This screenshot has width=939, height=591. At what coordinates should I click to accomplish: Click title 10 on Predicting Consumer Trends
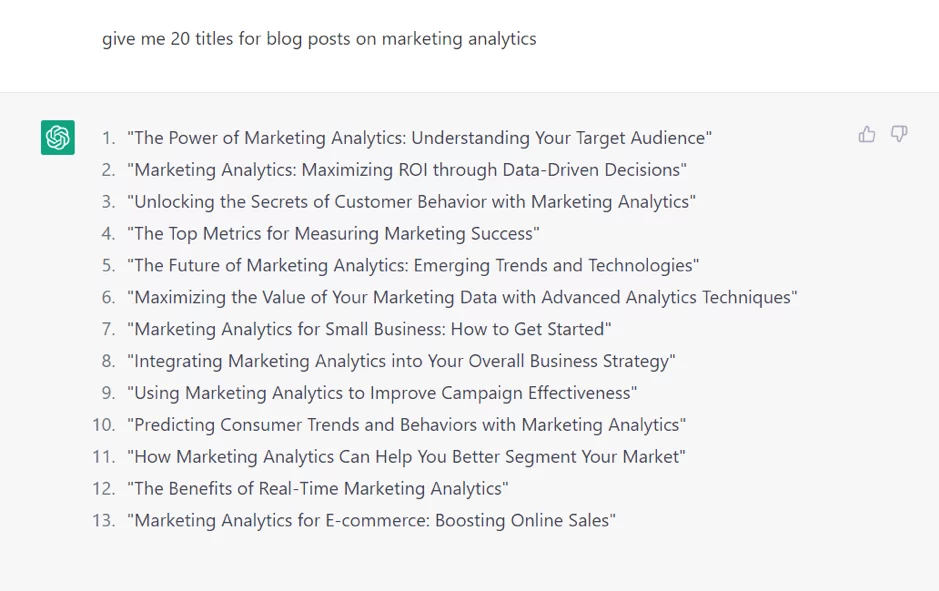407,425
